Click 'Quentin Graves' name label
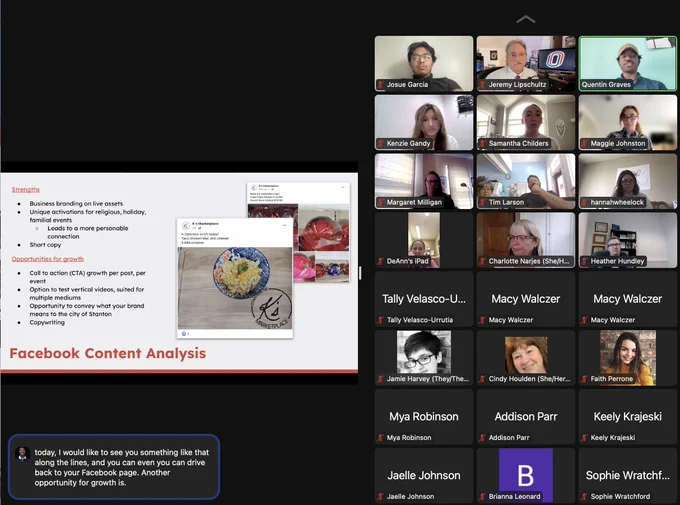 pyautogui.click(x=606, y=85)
